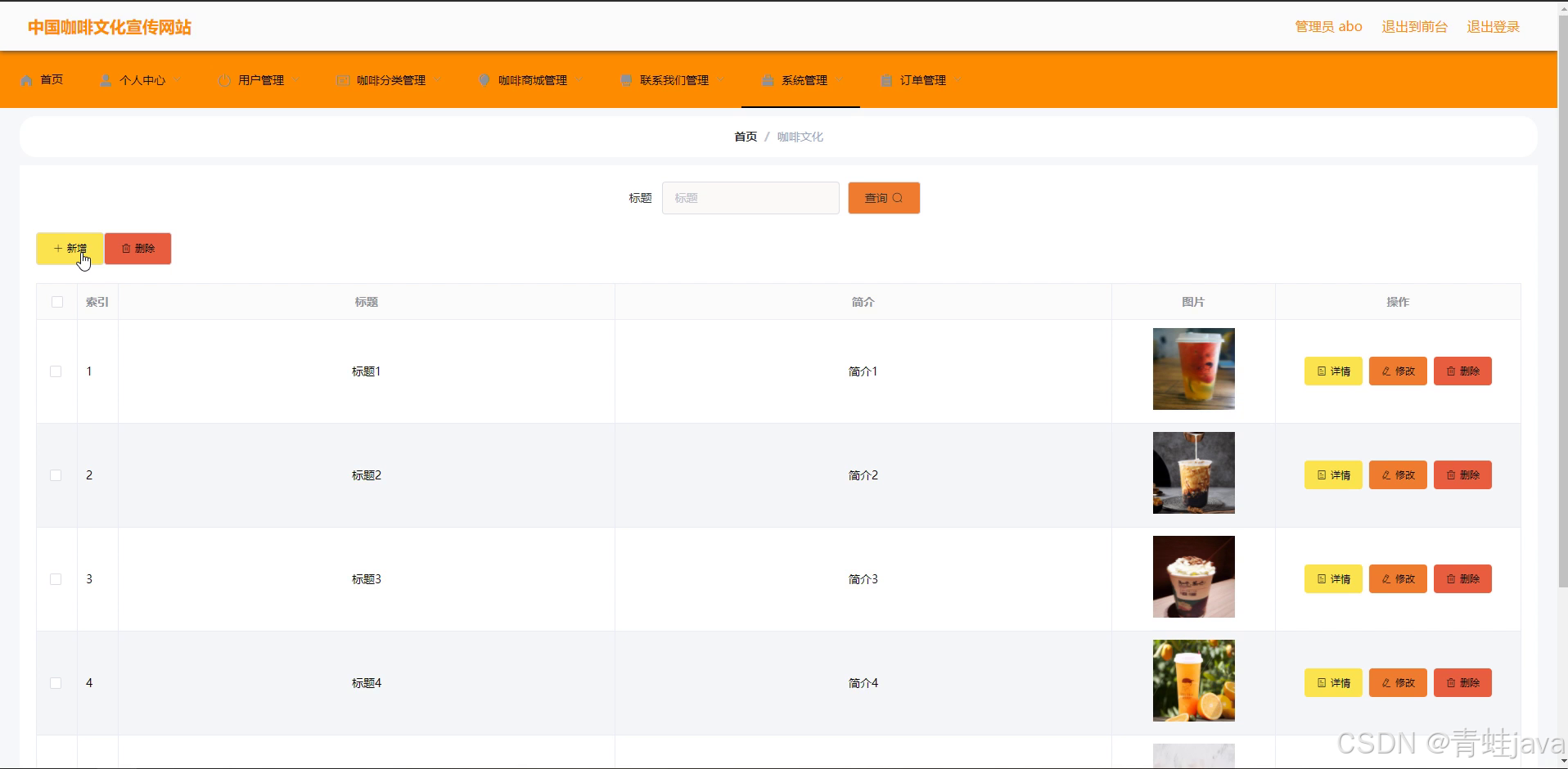The height and width of the screenshot is (769, 1568).
Task: Open the fruit tea image in row 标题1
Action: [1193, 369]
